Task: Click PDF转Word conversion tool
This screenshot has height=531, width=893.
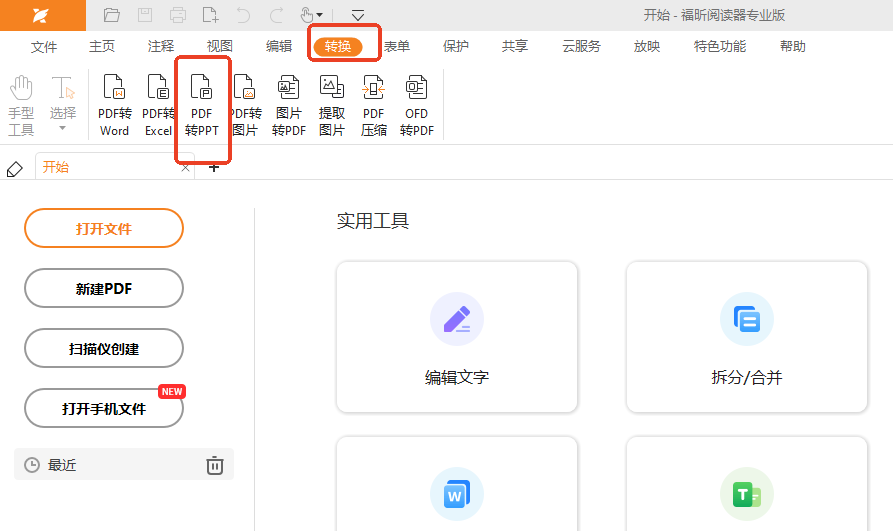Action: (114, 105)
